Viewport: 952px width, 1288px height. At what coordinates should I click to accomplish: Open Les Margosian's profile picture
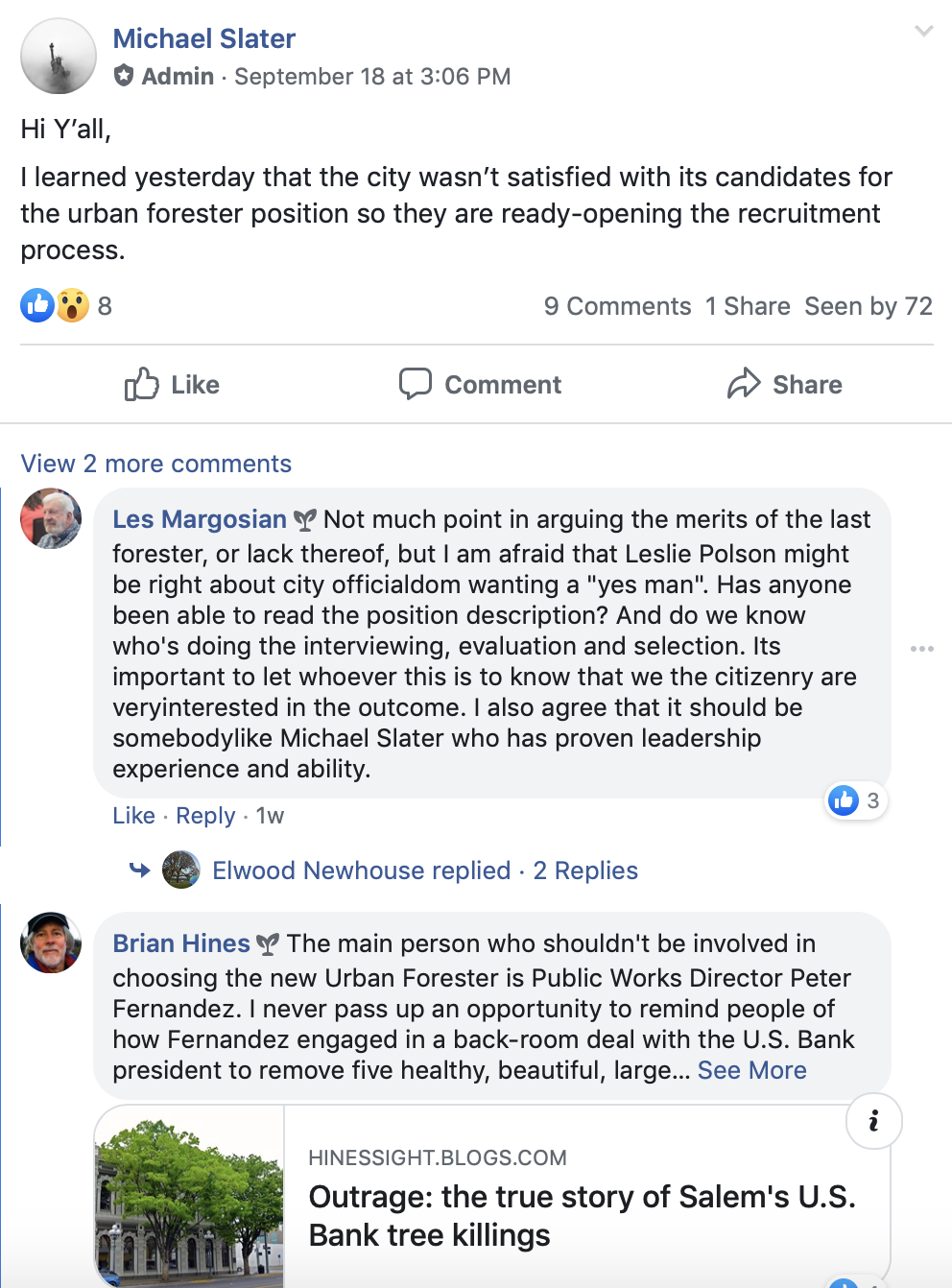pos(51,519)
